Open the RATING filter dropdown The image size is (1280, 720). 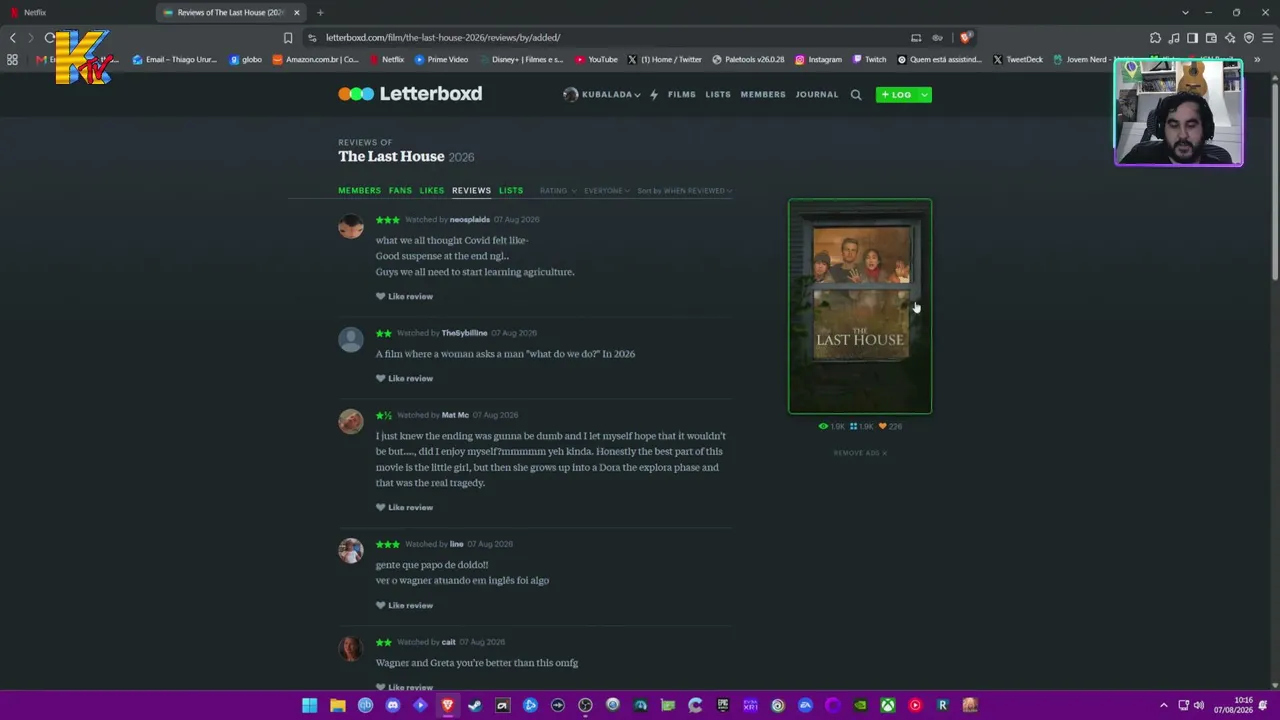(x=558, y=191)
